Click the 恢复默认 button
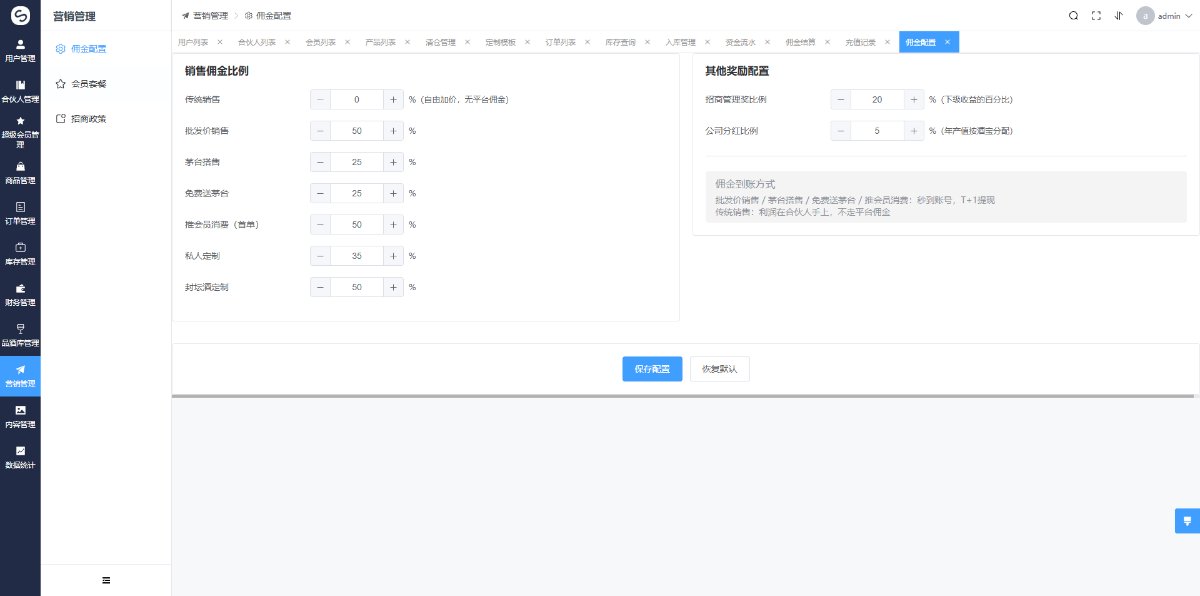Viewport: 1200px width, 596px height. 720,369
